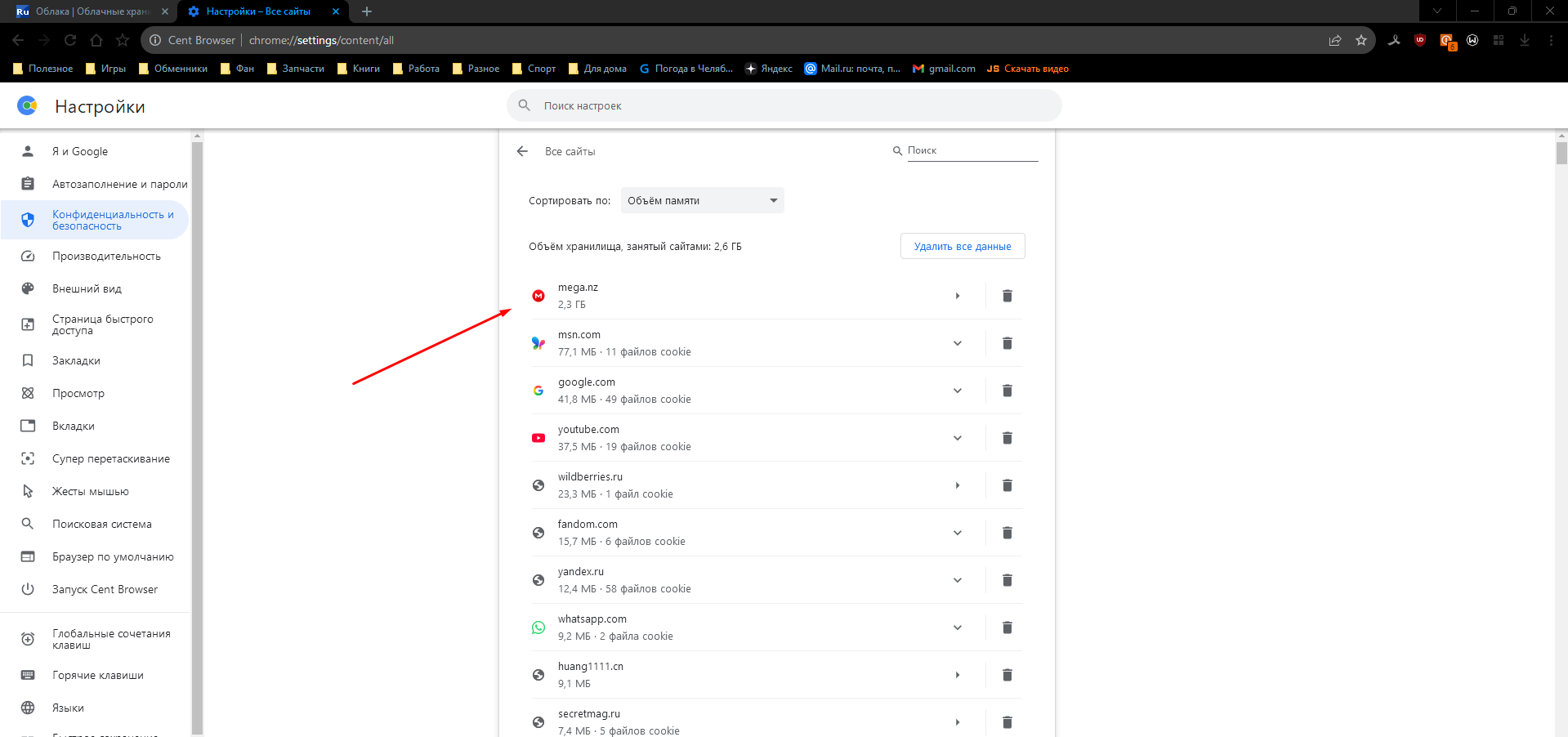Viewport: 1568px width, 737px height.
Task: Bookmark this page with the star icon
Action: coord(1360,40)
